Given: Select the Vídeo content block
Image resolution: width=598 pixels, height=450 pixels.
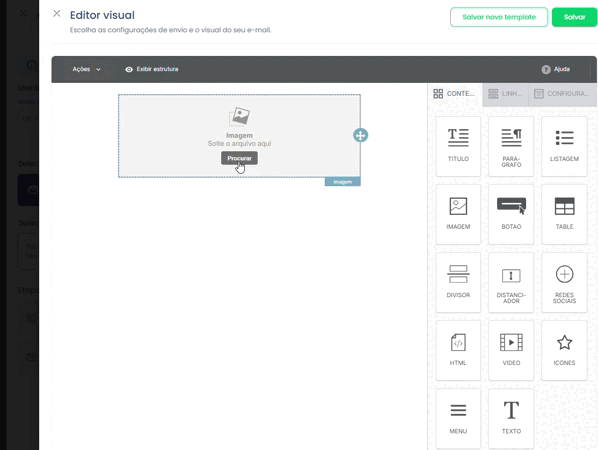Looking at the screenshot, I should (511, 350).
